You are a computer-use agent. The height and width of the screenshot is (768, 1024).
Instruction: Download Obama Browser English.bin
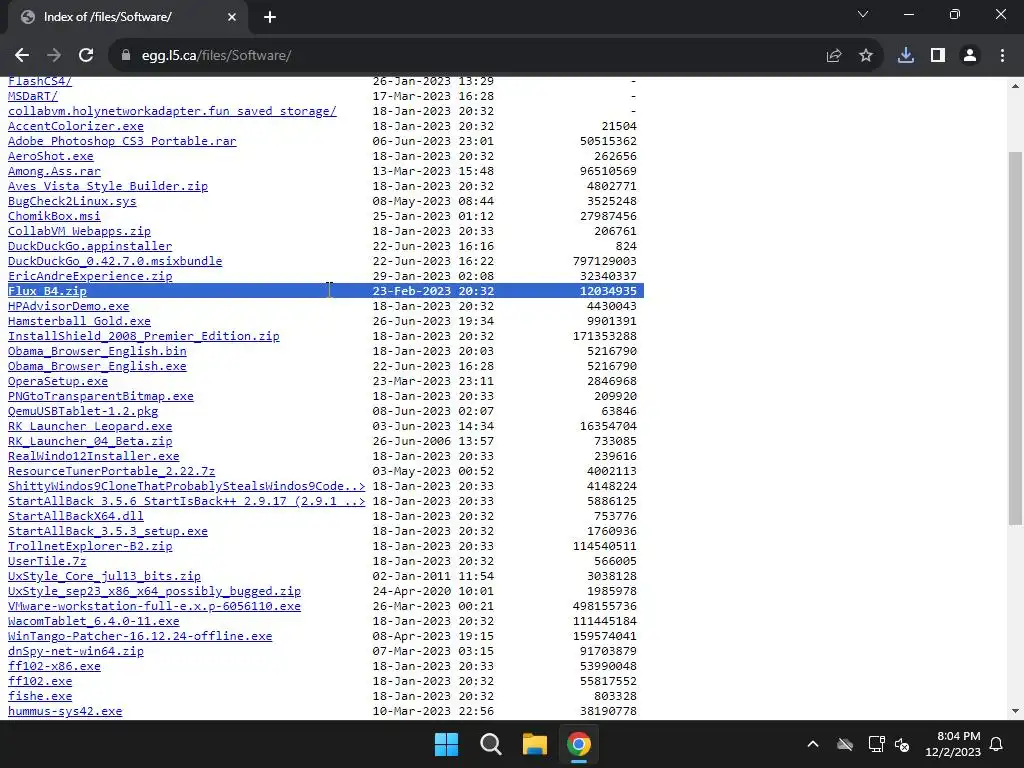[97, 351]
